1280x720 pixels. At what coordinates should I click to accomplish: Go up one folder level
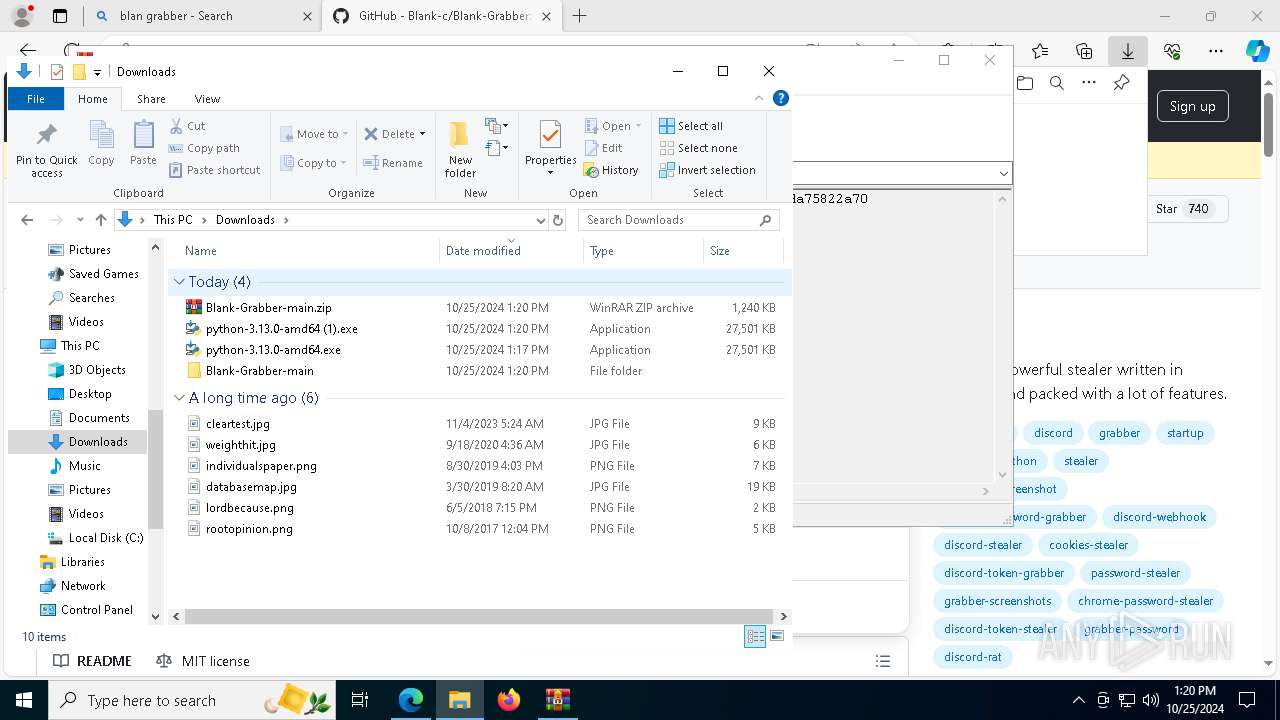pyautogui.click(x=100, y=220)
